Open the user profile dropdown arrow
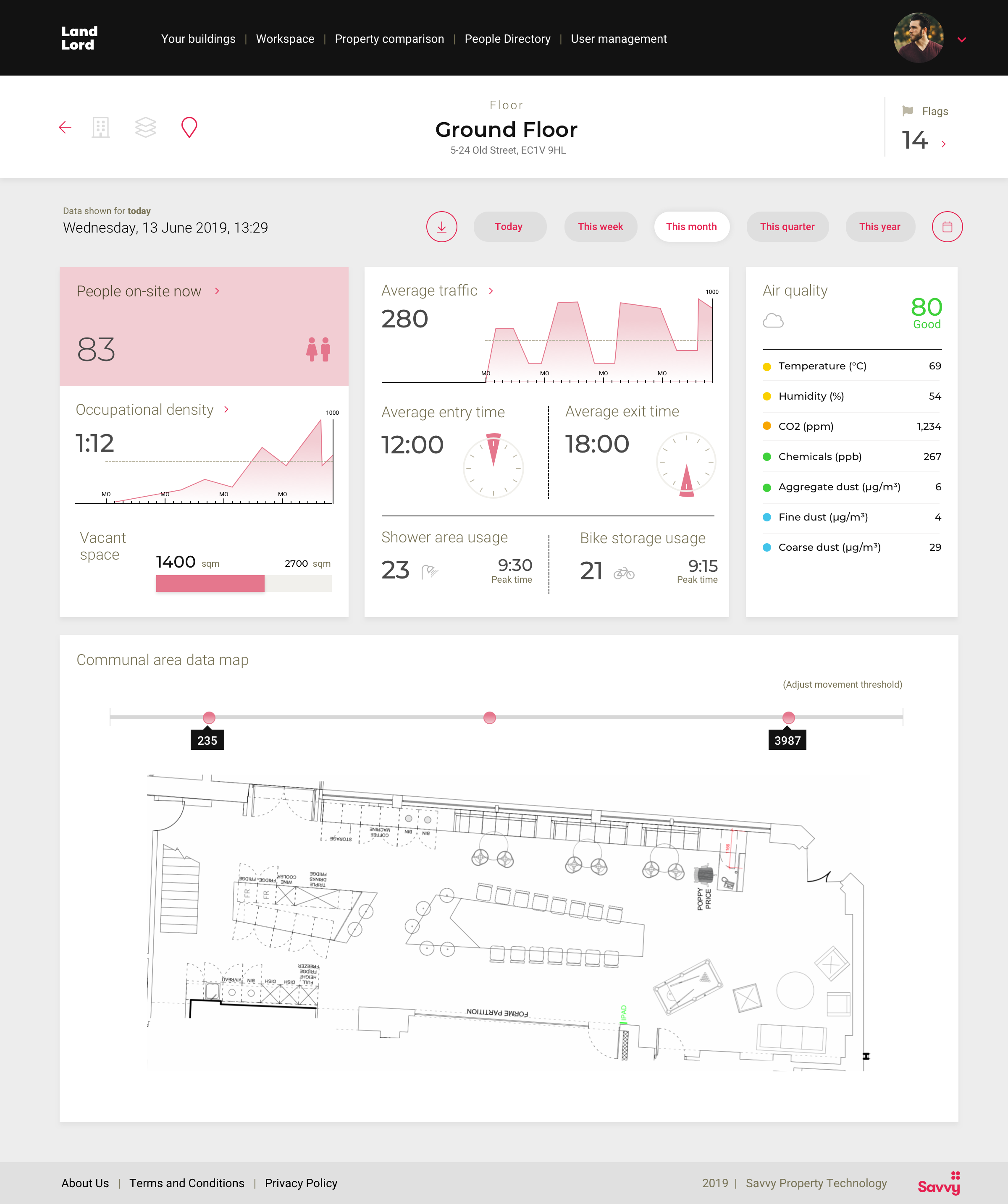The height and width of the screenshot is (1204, 1008). point(961,40)
